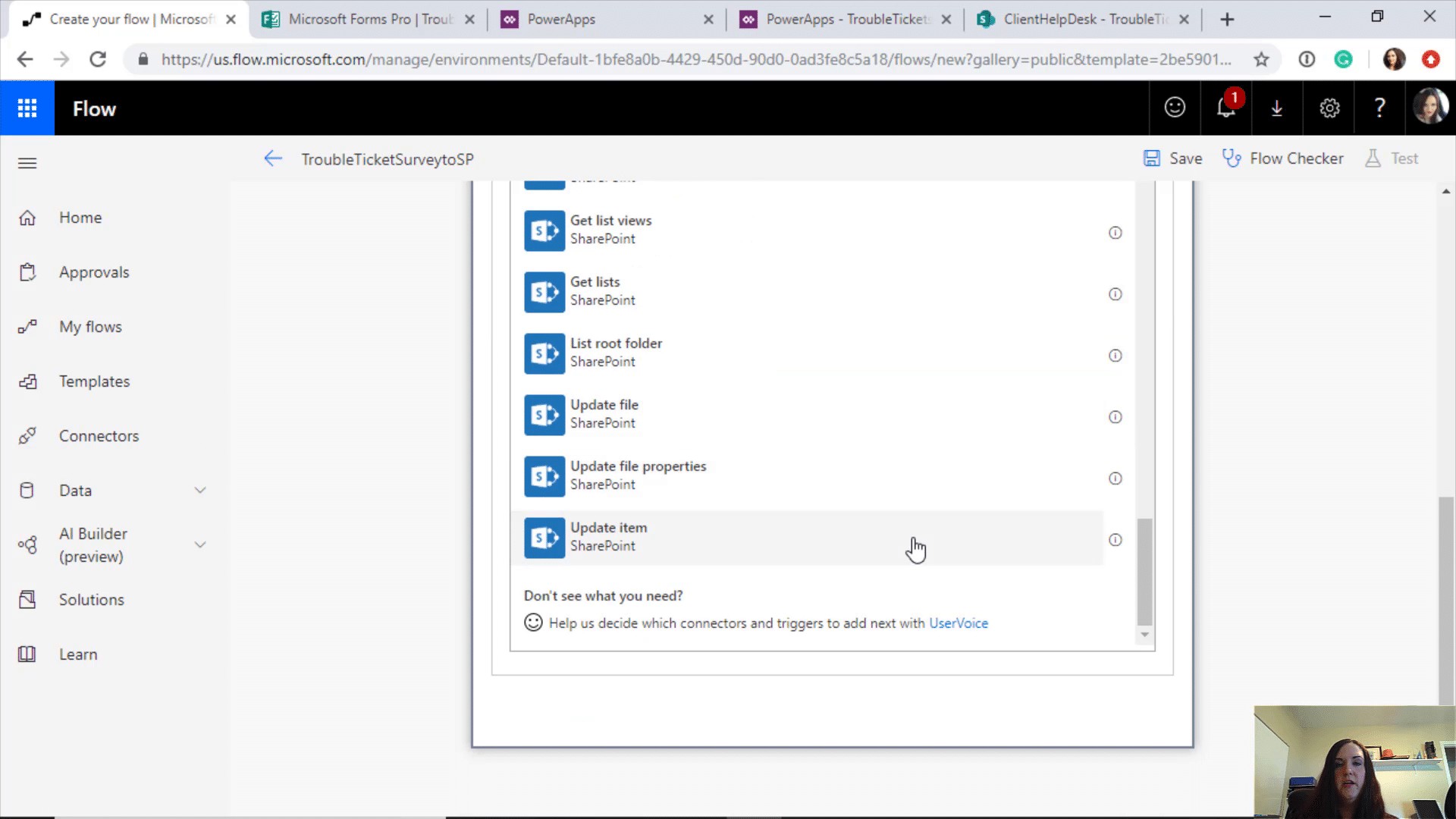Go back in browser history
1456x819 pixels.
pyautogui.click(x=25, y=59)
